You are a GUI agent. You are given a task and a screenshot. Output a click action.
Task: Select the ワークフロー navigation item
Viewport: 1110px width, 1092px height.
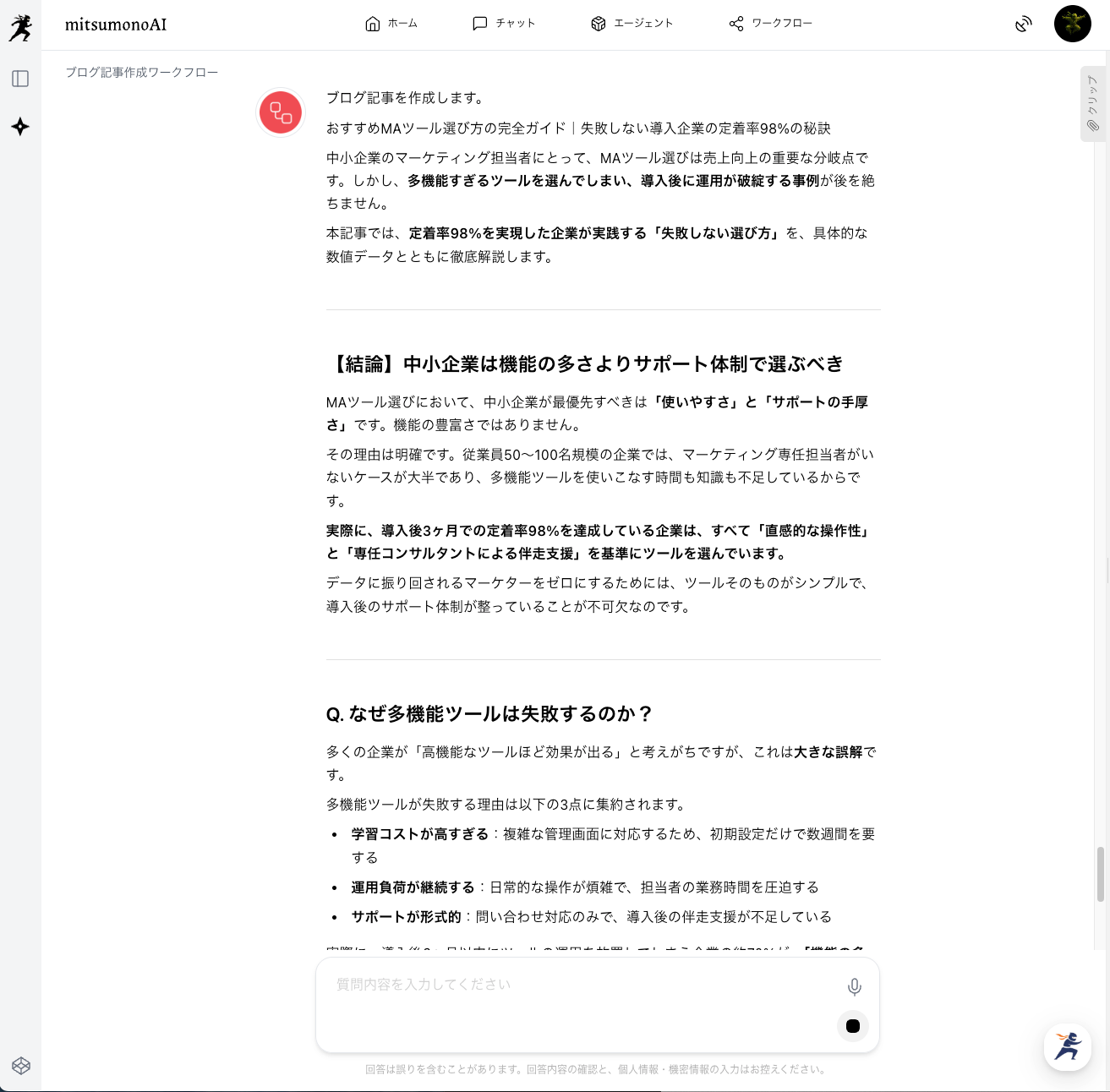(x=770, y=24)
